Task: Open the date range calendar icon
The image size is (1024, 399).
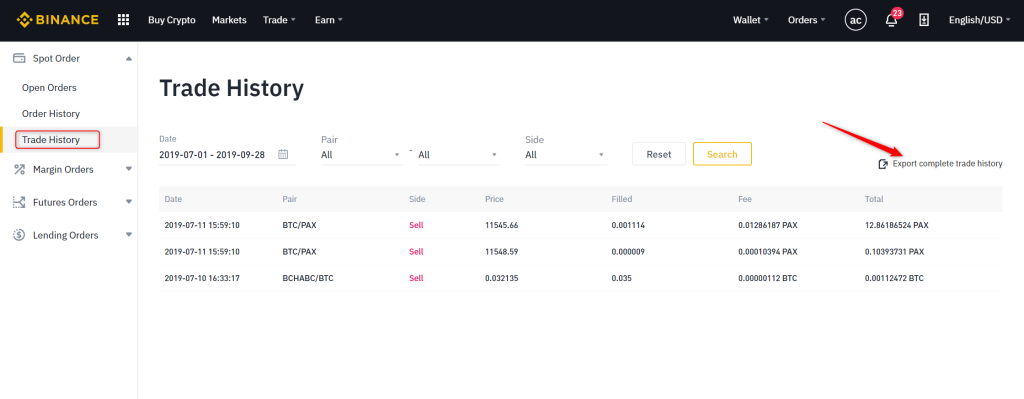Action: pos(283,154)
